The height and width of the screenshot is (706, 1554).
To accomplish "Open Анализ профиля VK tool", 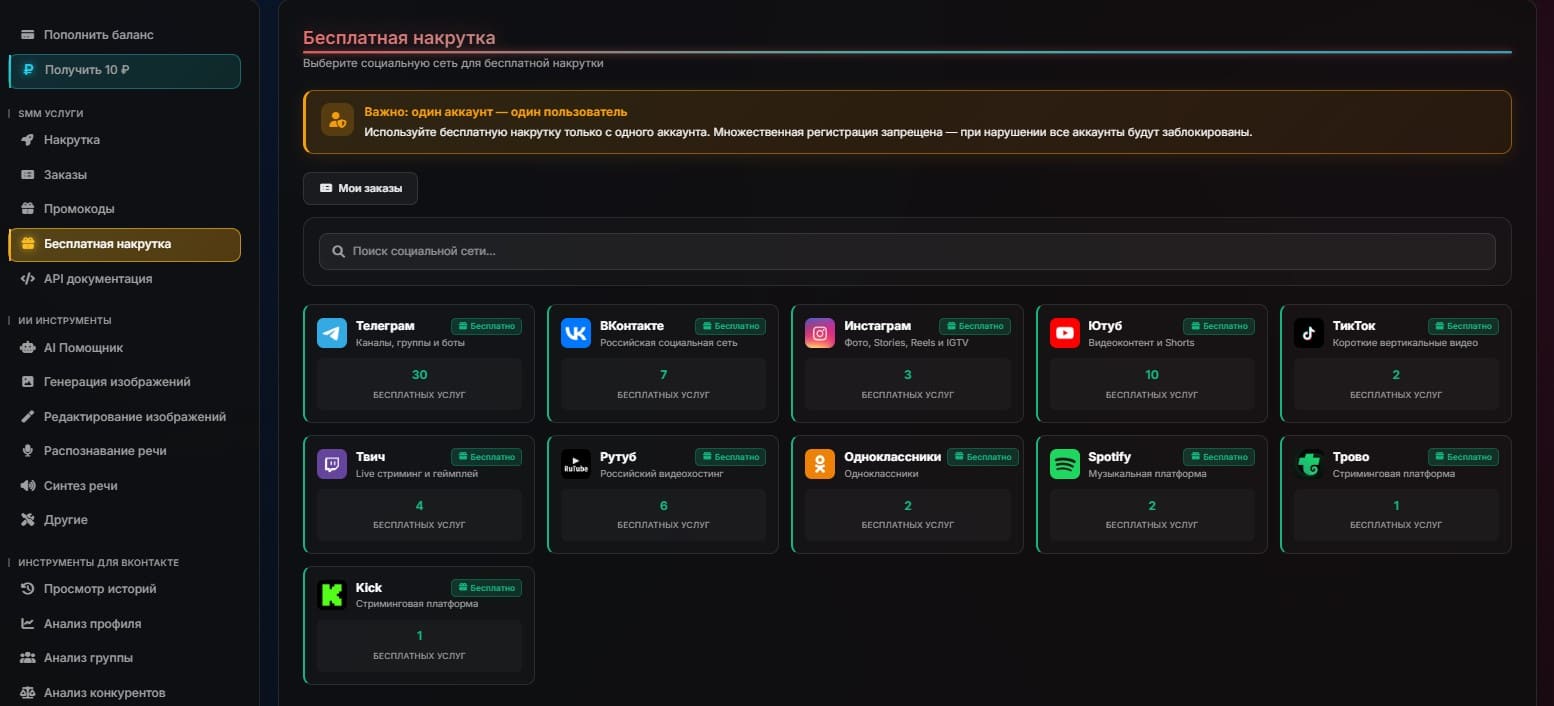I will tap(124, 624).
